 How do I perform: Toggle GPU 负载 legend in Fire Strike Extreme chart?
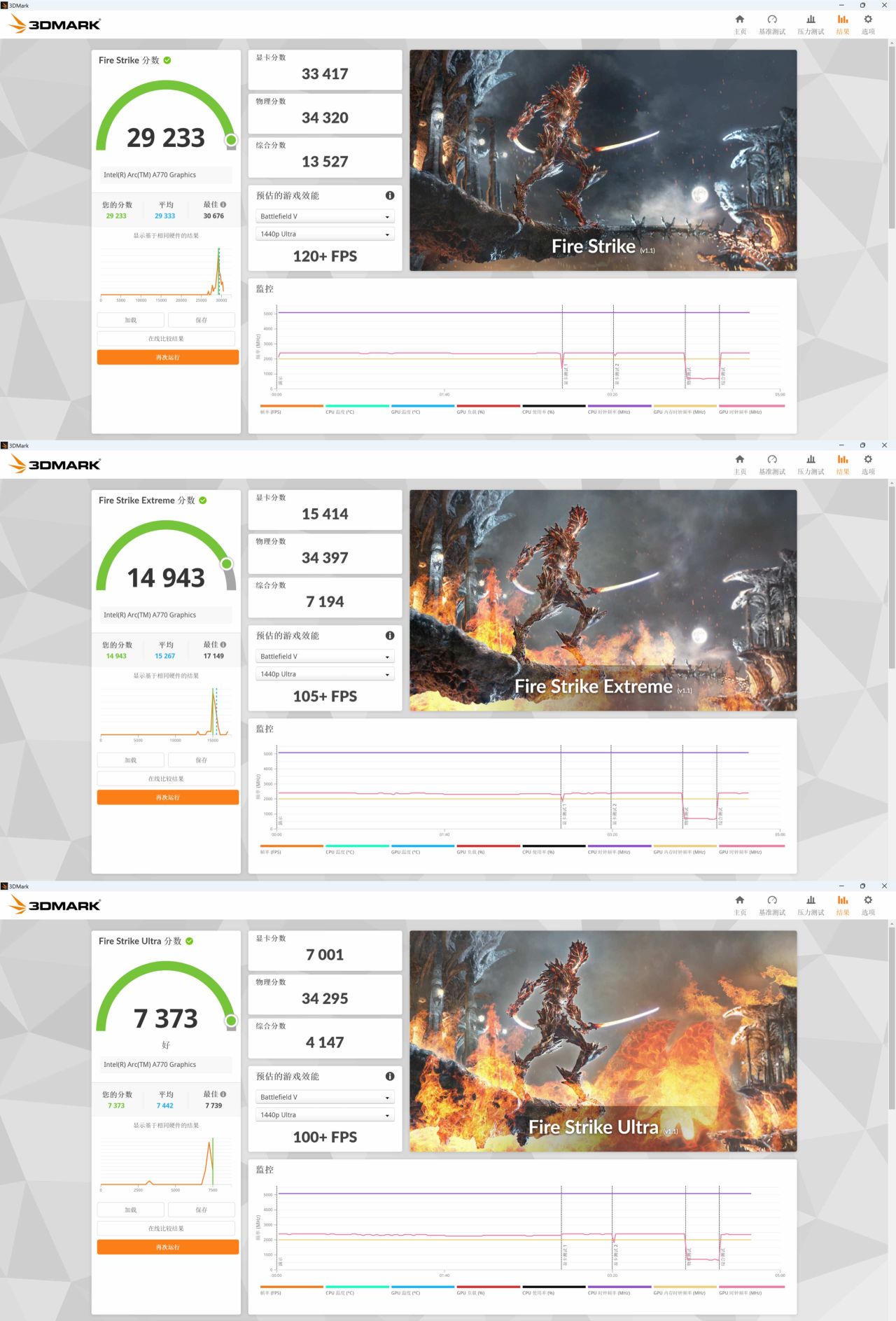(x=489, y=849)
